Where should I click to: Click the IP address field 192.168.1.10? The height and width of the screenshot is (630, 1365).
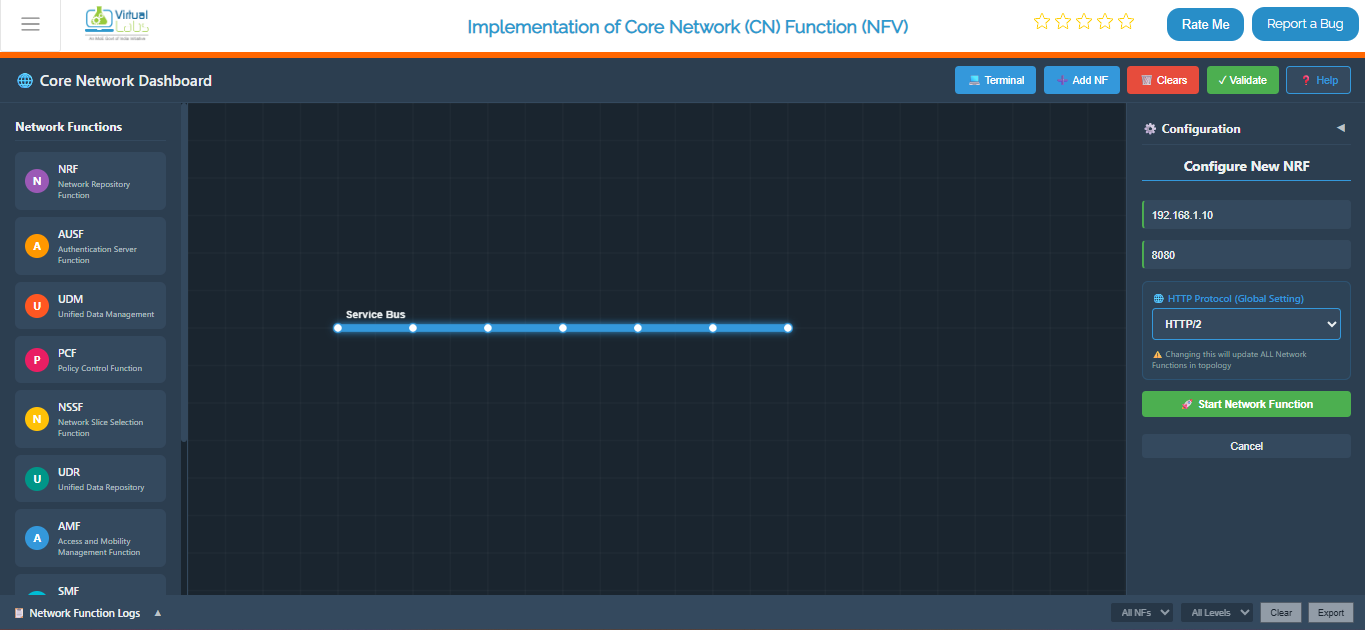pyautogui.click(x=1246, y=215)
